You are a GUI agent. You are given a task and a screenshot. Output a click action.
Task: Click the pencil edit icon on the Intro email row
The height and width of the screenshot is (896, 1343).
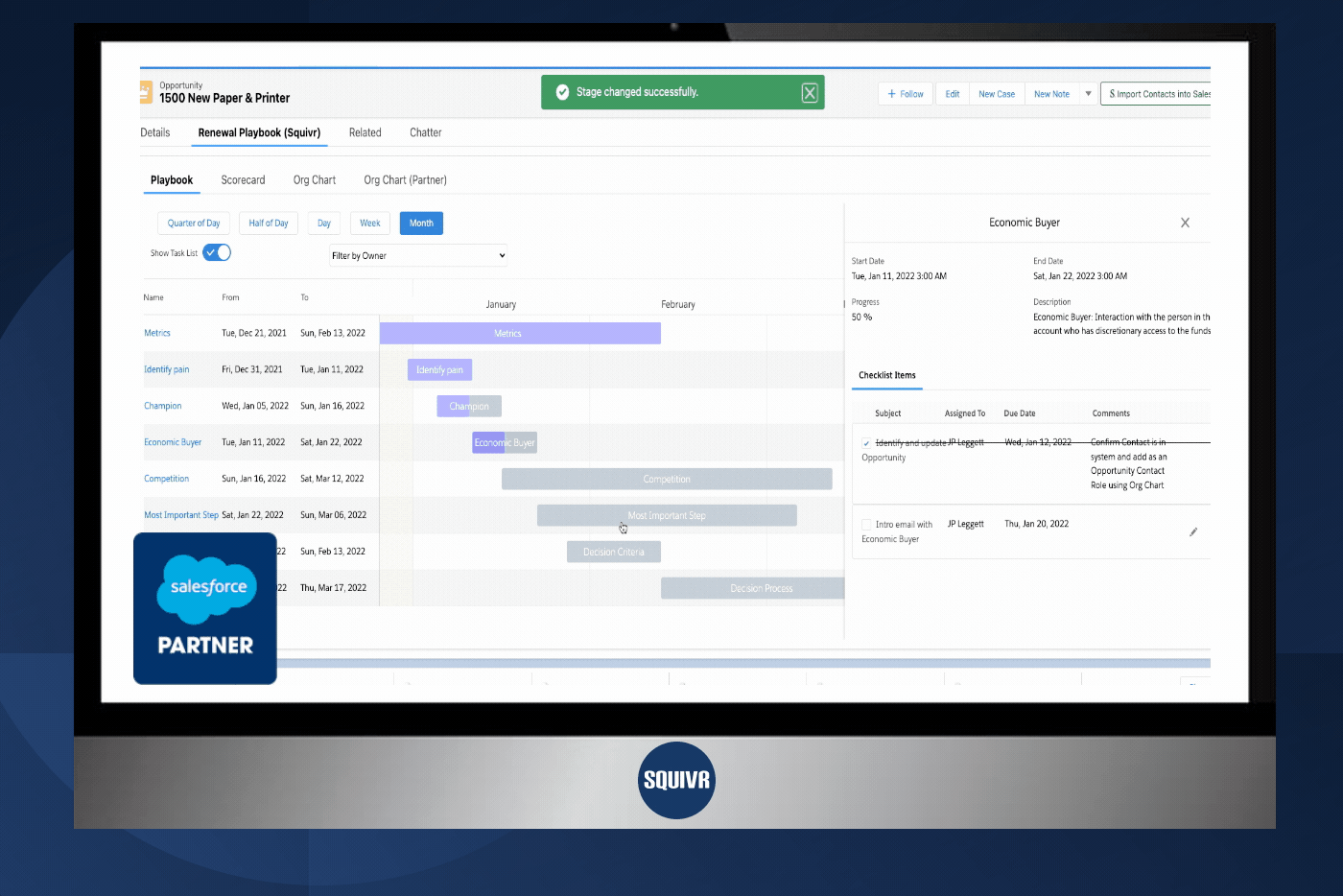[x=1193, y=531]
